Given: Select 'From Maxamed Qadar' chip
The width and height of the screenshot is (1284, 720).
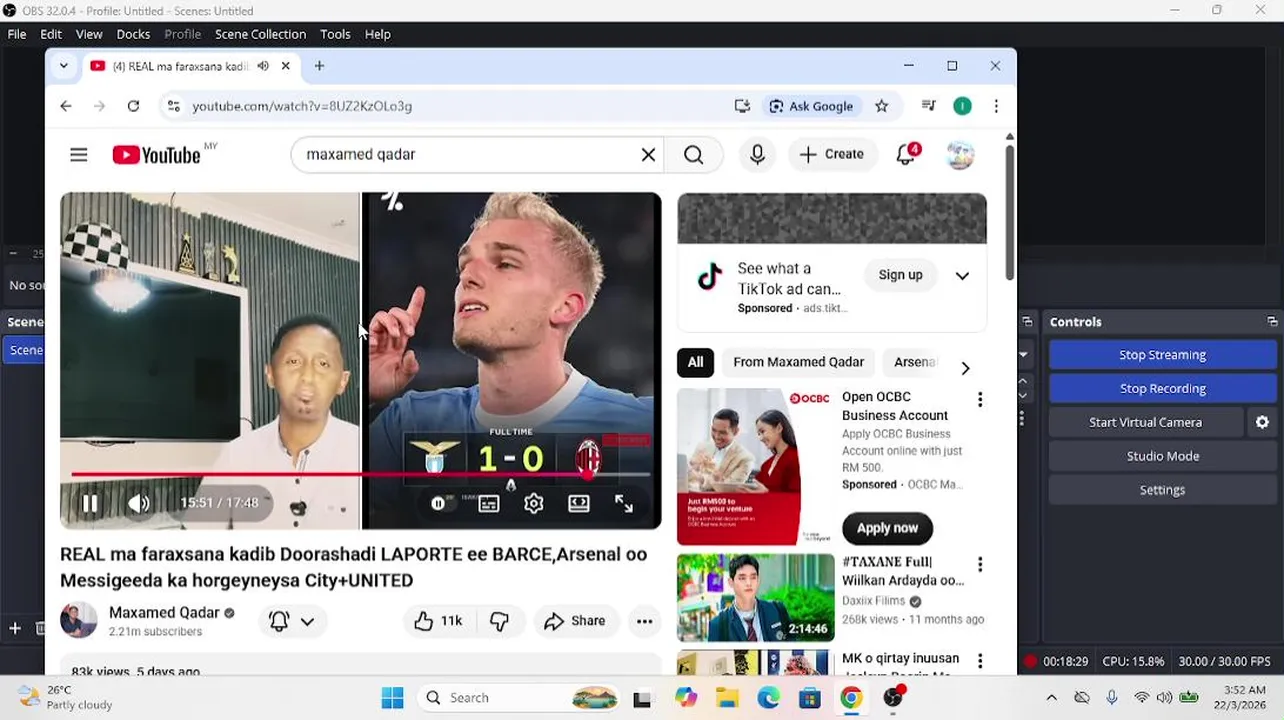Looking at the screenshot, I should tap(798, 362).
